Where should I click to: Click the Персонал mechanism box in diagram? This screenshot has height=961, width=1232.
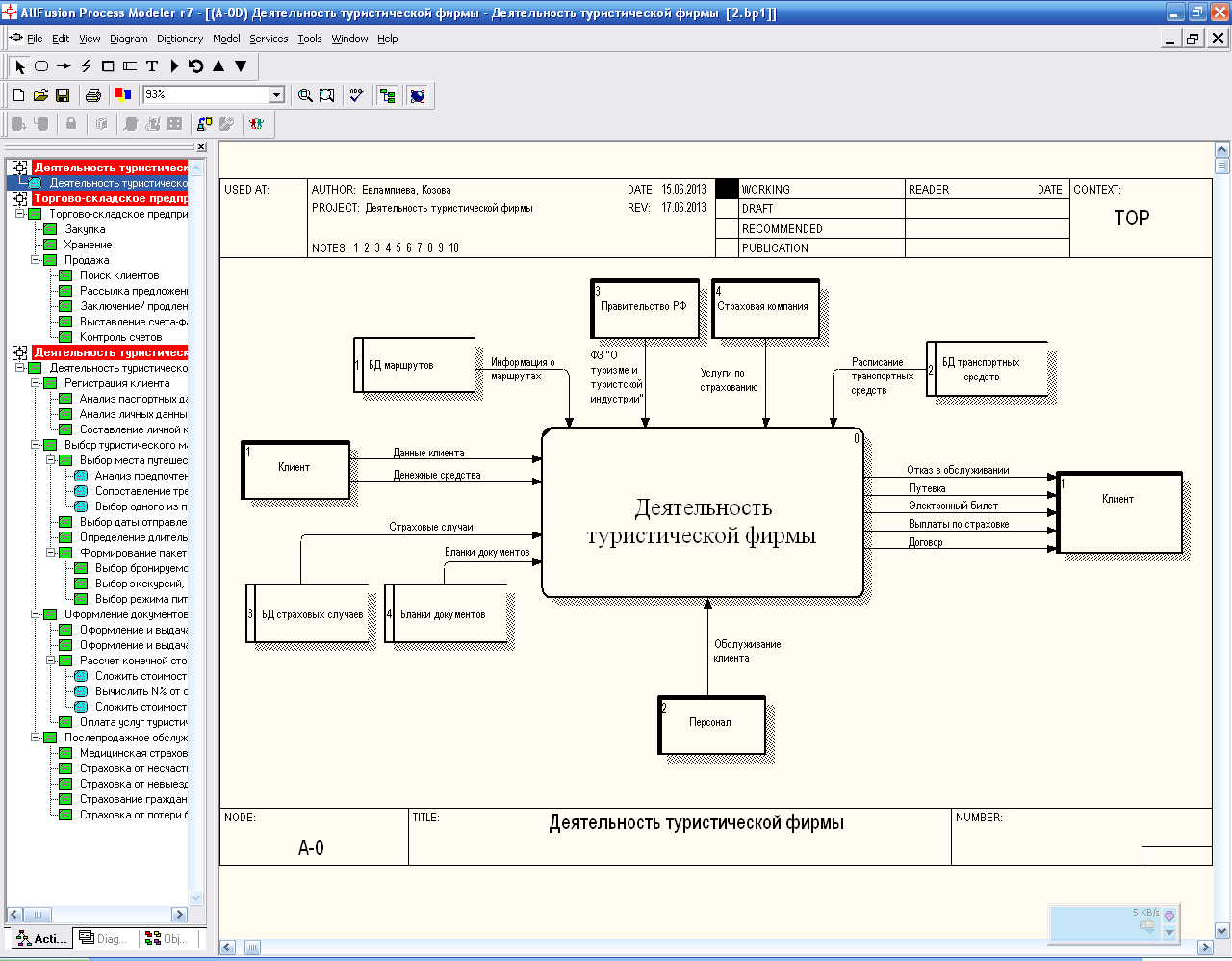click(711, 725)
